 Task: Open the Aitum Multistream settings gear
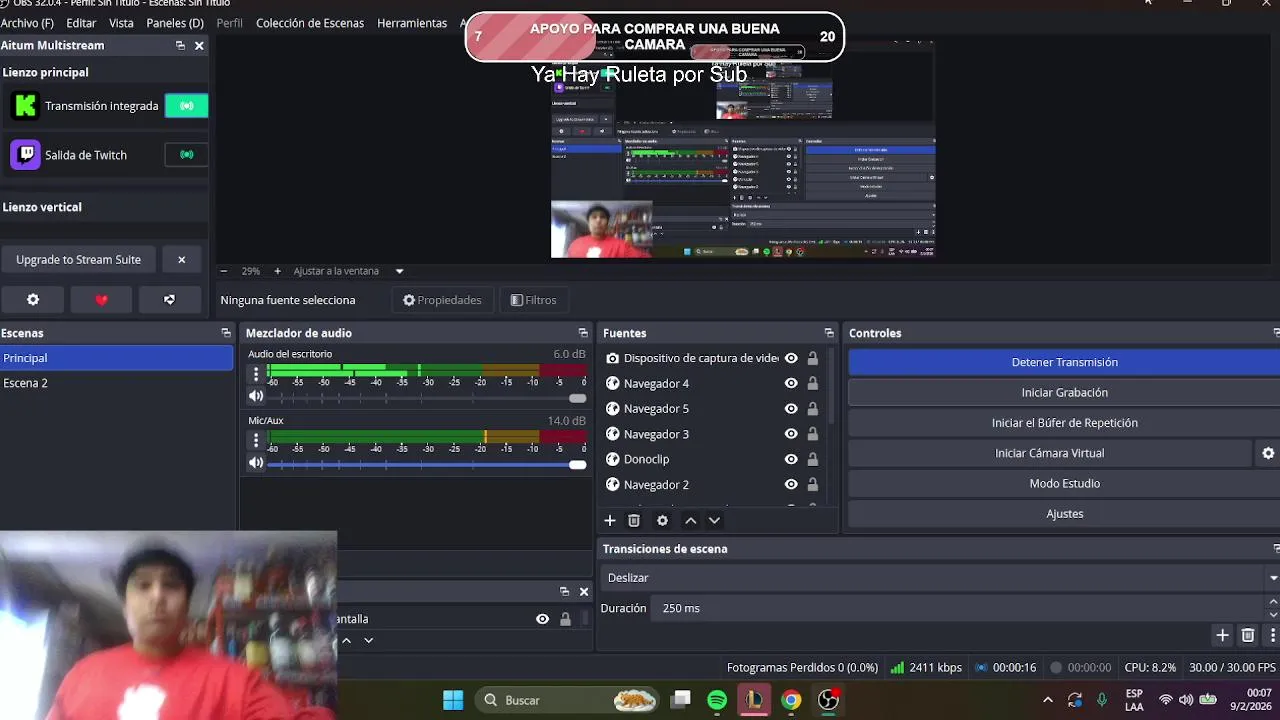click(x=33, y=300)
